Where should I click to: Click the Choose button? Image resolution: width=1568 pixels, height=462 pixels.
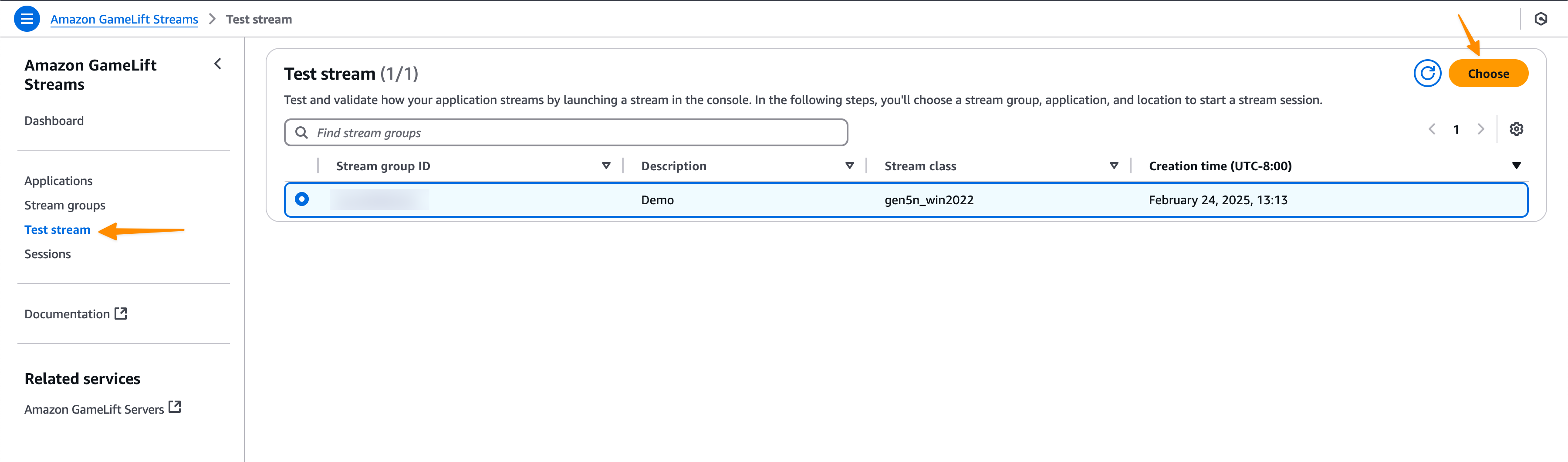(1488, 74)
